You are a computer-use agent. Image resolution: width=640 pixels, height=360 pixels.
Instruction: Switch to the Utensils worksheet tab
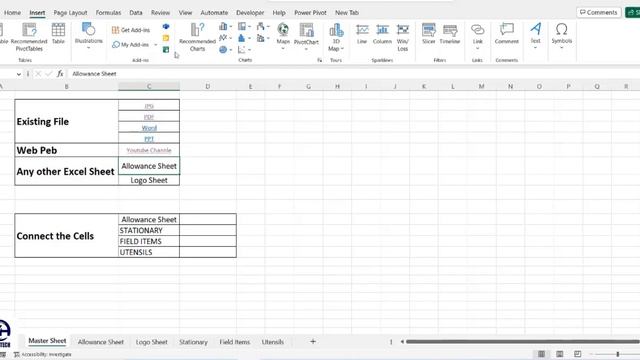click(273, 342)
